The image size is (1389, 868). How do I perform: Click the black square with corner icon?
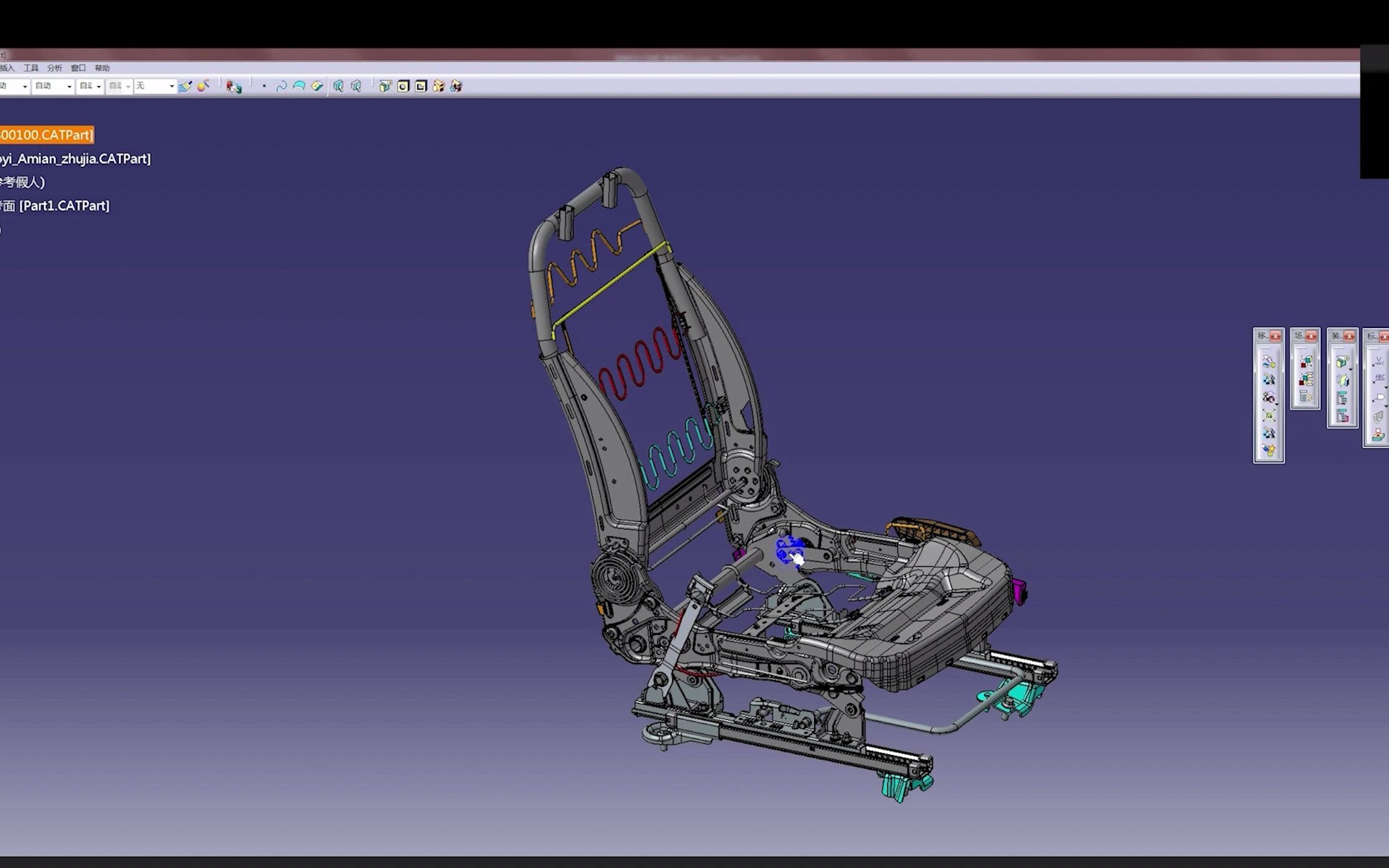[421, 86]
